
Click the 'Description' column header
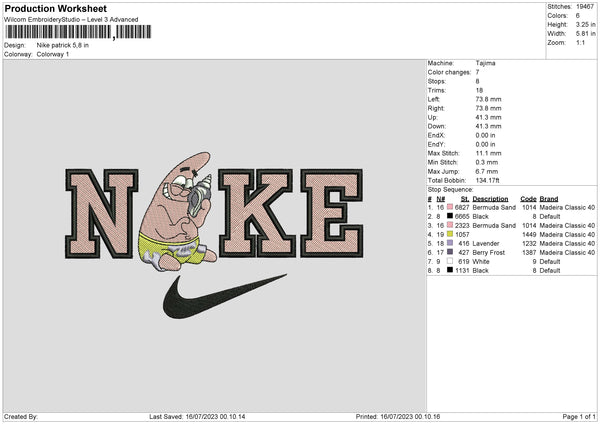coord(490,199)
